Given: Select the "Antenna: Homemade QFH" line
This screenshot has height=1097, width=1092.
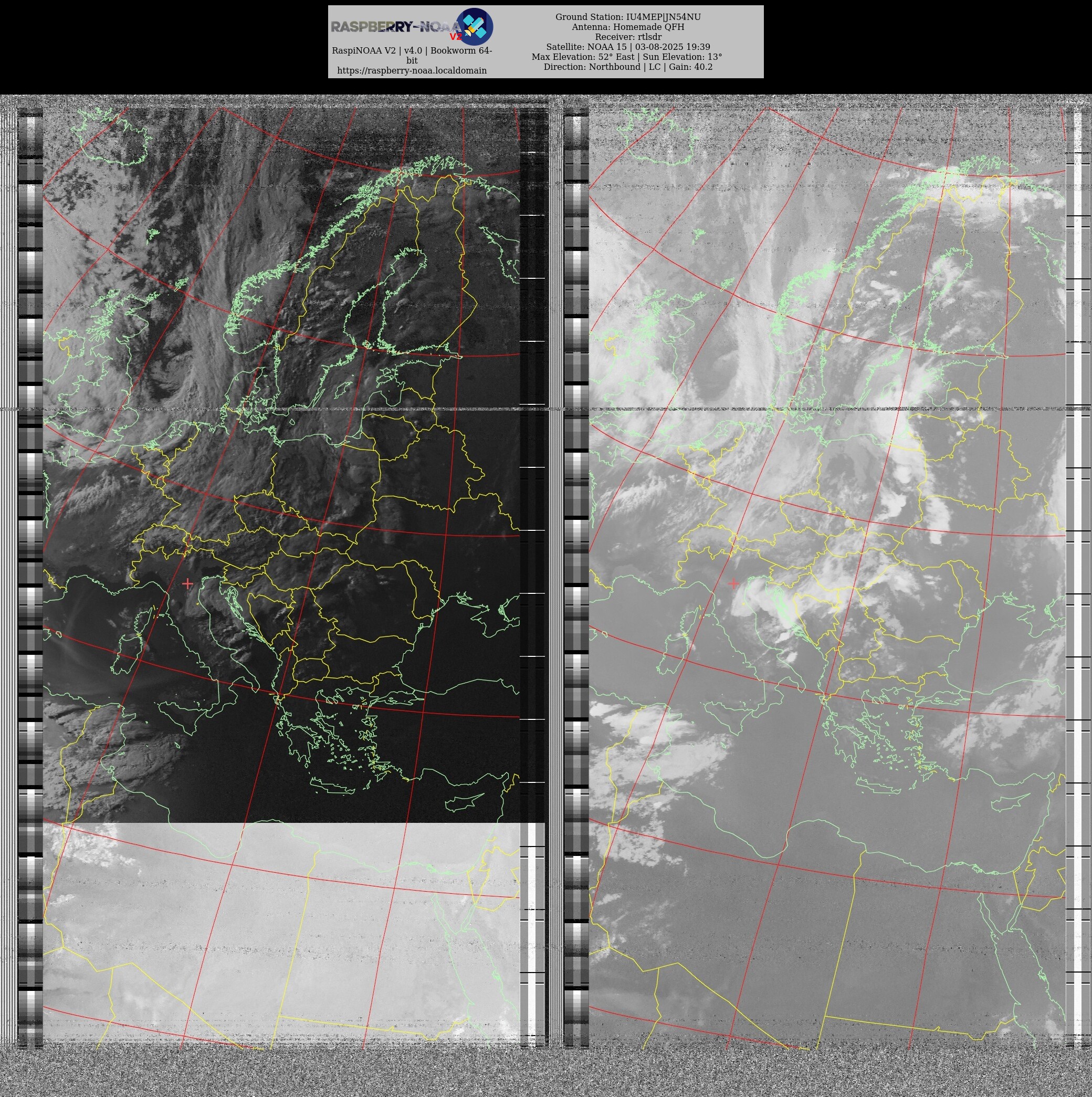Looking at the screenshot, I should 628,27.
